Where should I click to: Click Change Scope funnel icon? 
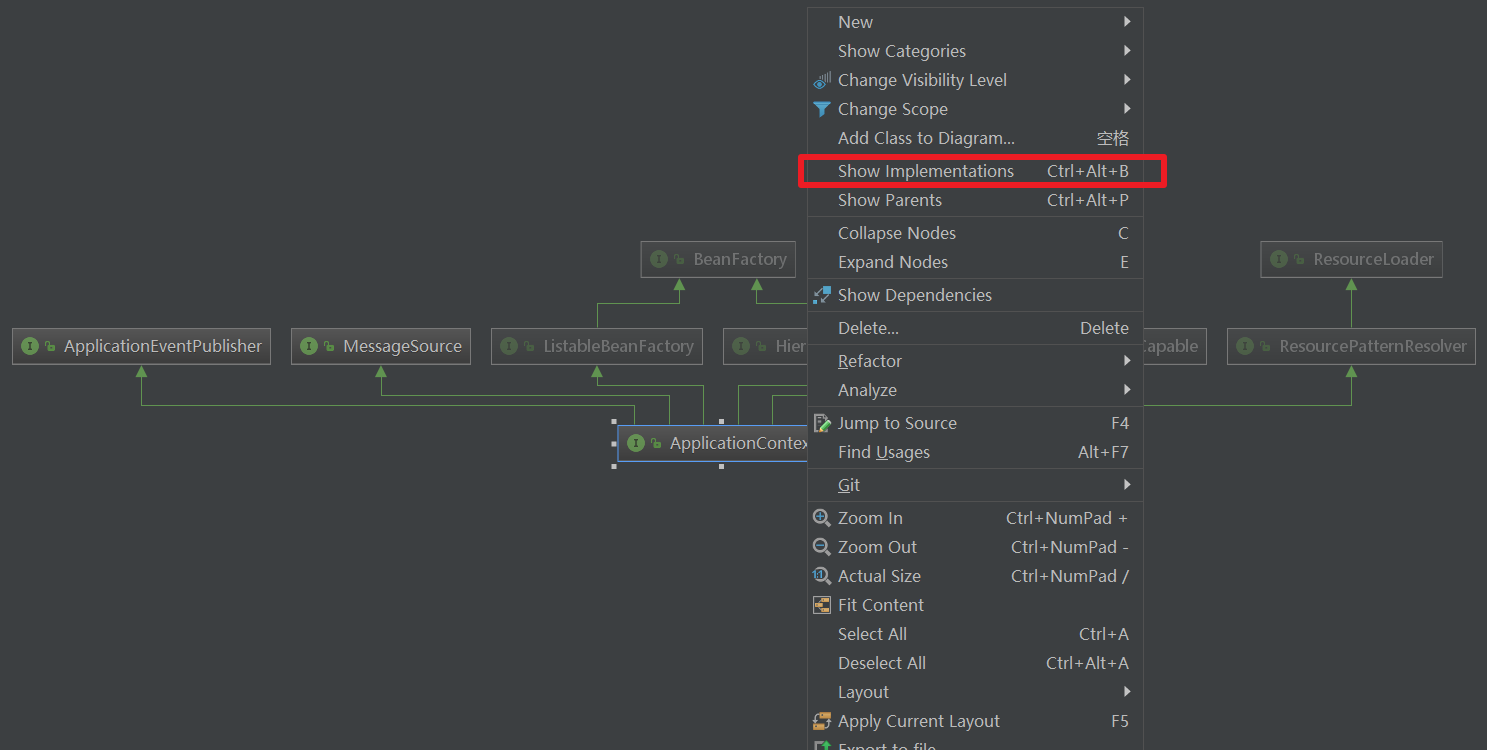point(822,109)
